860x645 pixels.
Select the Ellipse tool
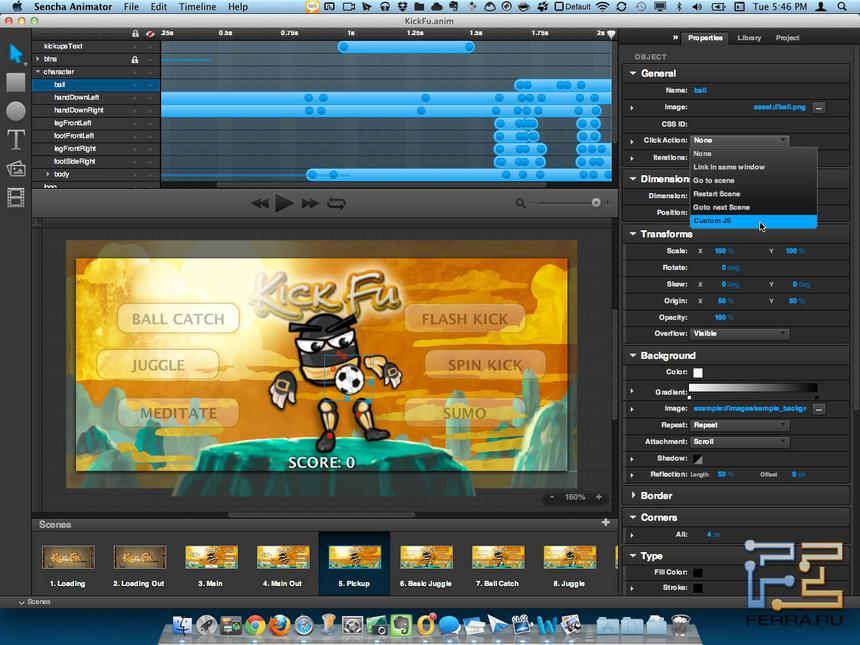15,111
